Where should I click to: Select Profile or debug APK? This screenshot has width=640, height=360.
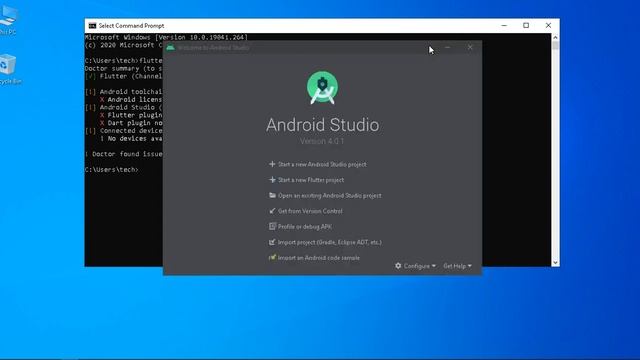[x=300, y=227]
